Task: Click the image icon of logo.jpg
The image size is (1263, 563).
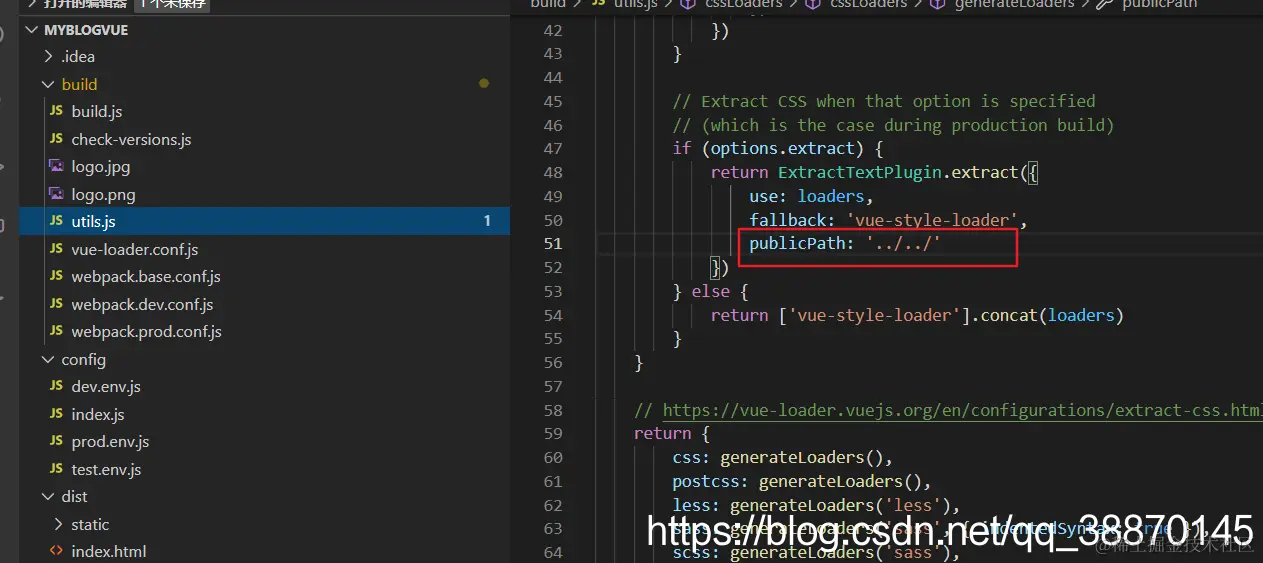Action: click(56, 167)
